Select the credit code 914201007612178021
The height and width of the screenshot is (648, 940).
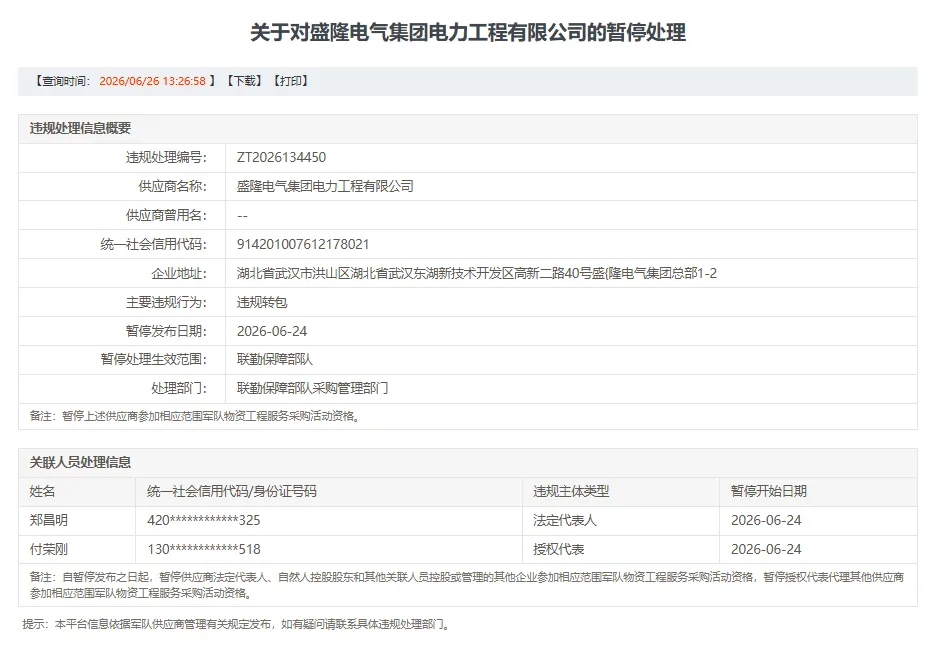point(303,244)
